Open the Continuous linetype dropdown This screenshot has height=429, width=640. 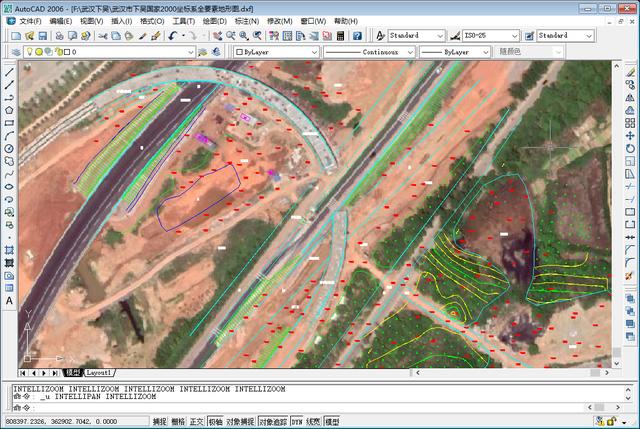coord(369,52)
